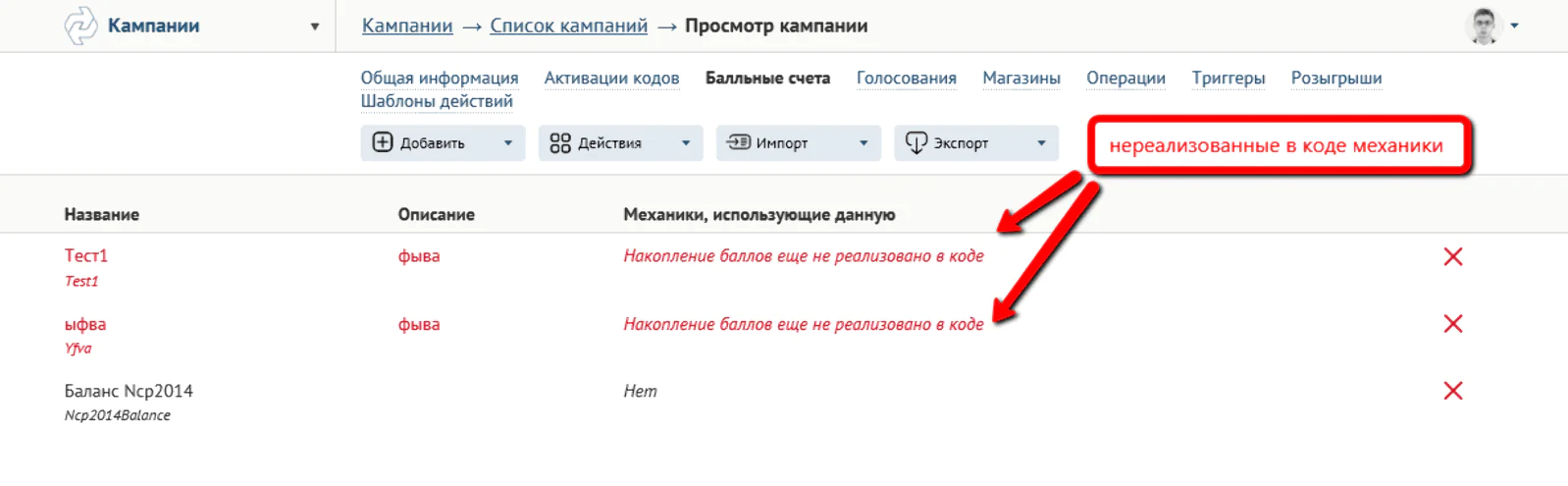Image resolution: width=1568 pixels, height=486 pixels.
Task: Click mechanics text in Тест1 row
Action: click(x=804, y=256)
